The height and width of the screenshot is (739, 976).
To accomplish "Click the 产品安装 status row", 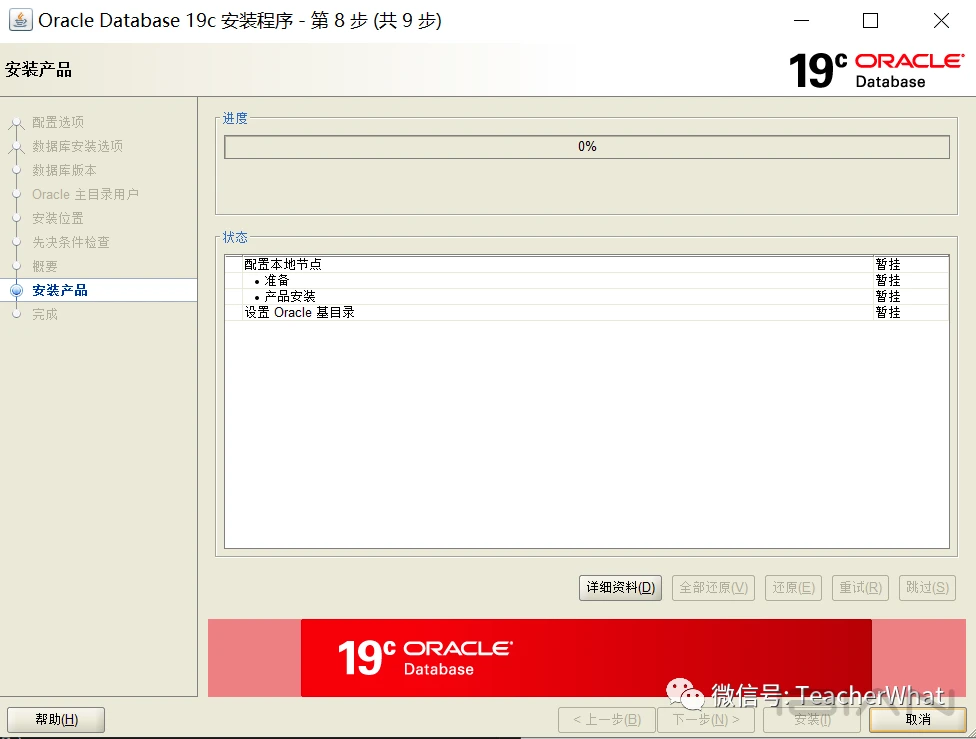I will point(587,296).
